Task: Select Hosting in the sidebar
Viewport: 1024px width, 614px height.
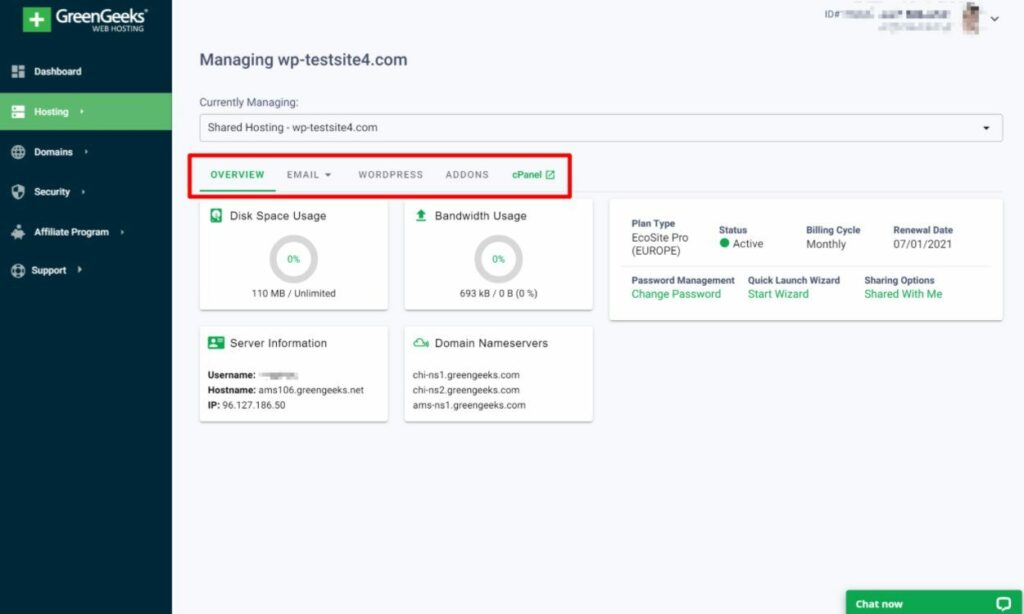Action: 86,112
